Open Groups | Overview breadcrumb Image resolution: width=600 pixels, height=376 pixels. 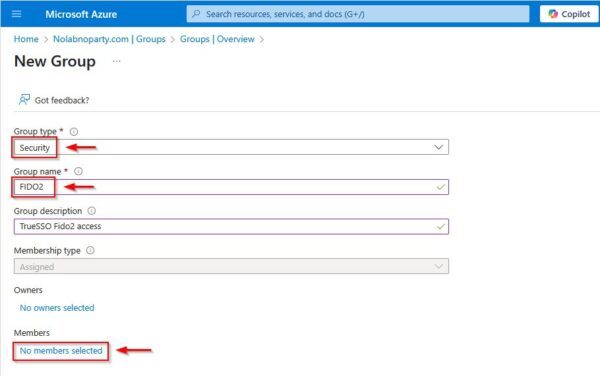217,39
